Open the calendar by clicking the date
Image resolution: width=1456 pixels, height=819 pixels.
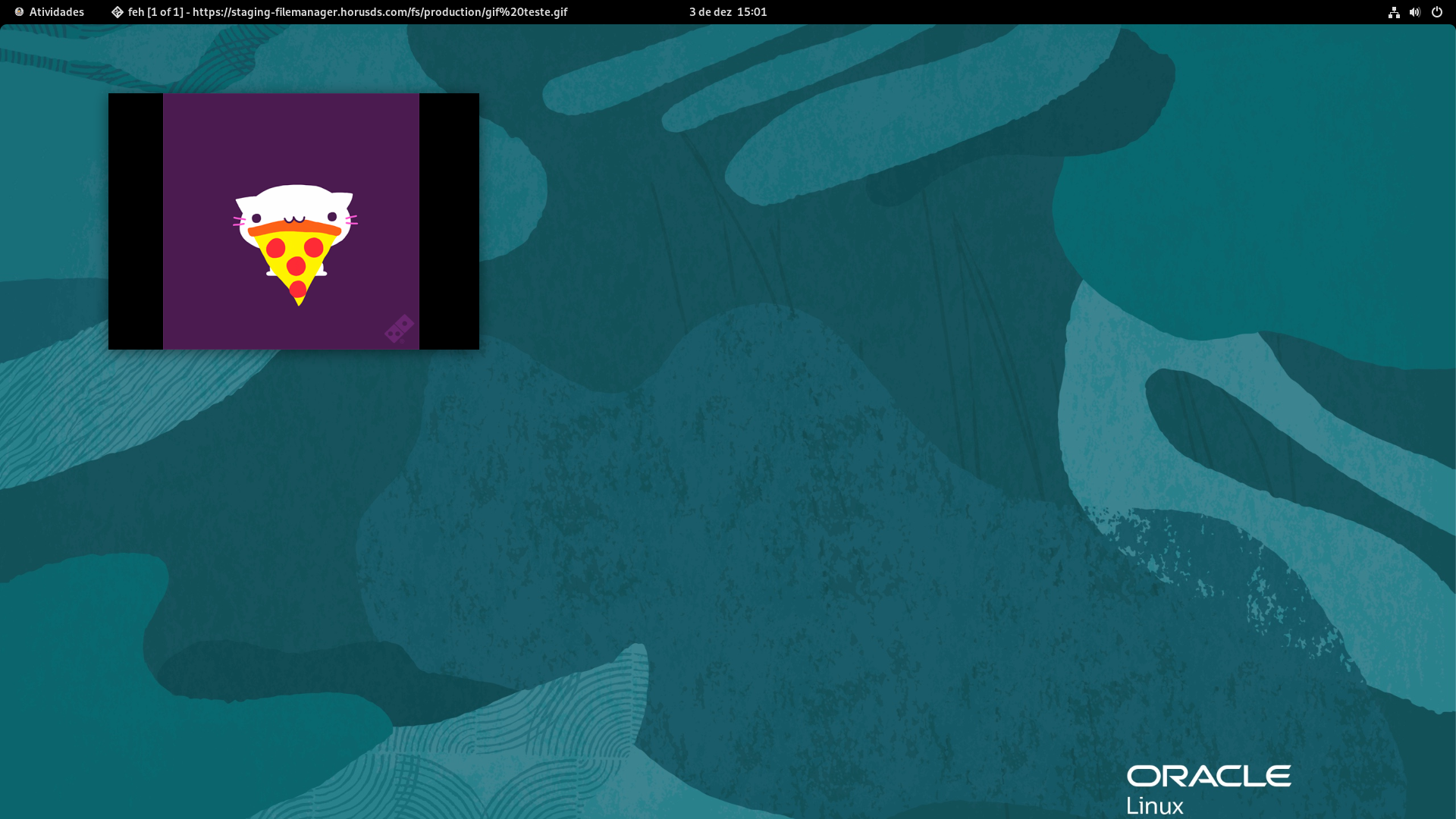pyautogui.click(x=726, y=12)
